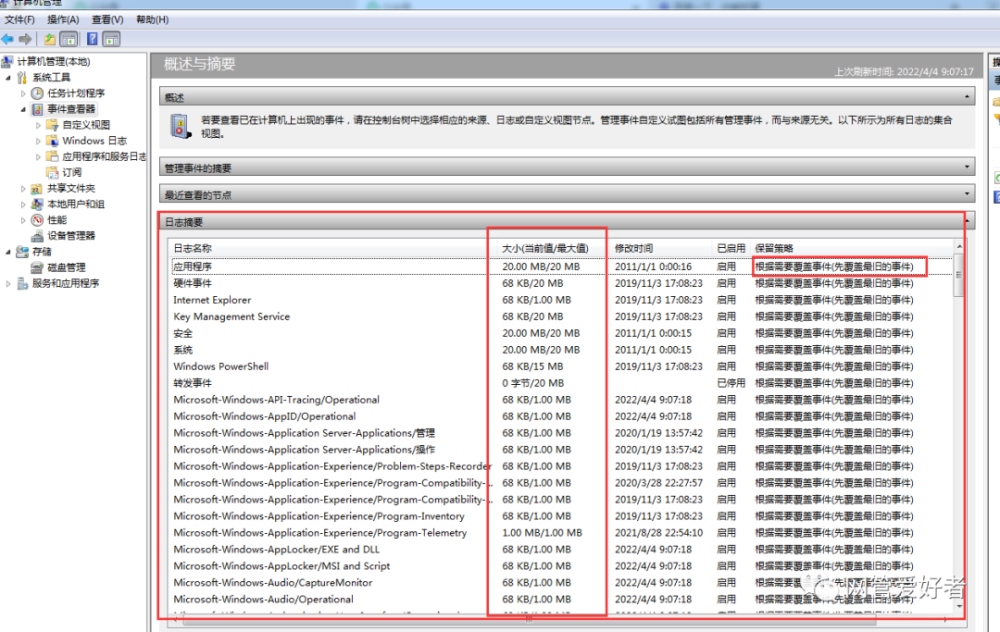Collapse the 概述 section arrow
Image resolution: width=1000 pixels, height=632 pixels.
[x=967, y=97]
